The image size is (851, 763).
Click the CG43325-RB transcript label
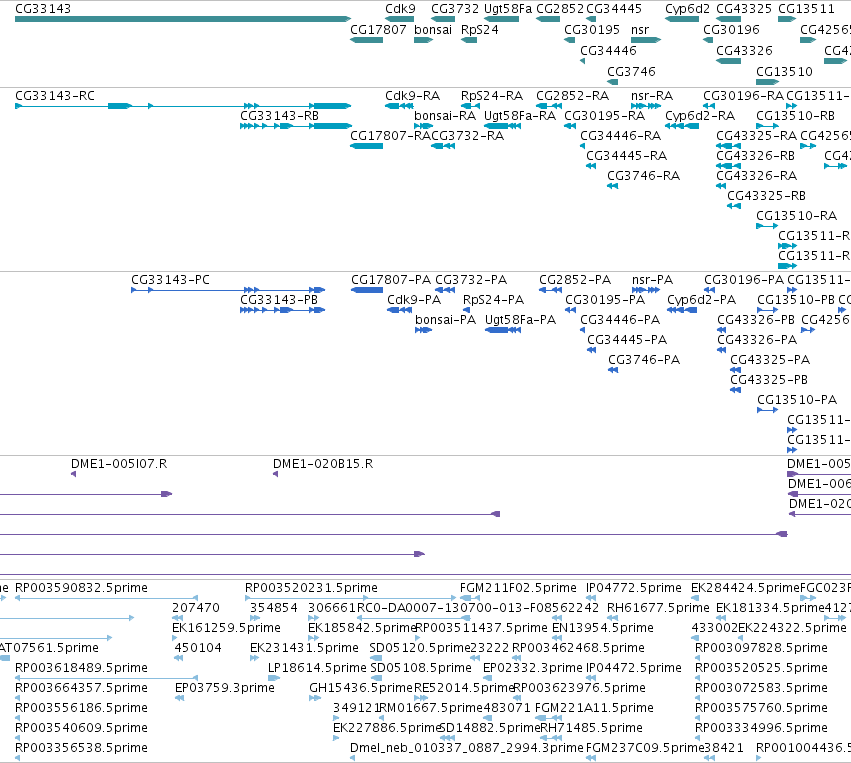(x=766, y=196)
